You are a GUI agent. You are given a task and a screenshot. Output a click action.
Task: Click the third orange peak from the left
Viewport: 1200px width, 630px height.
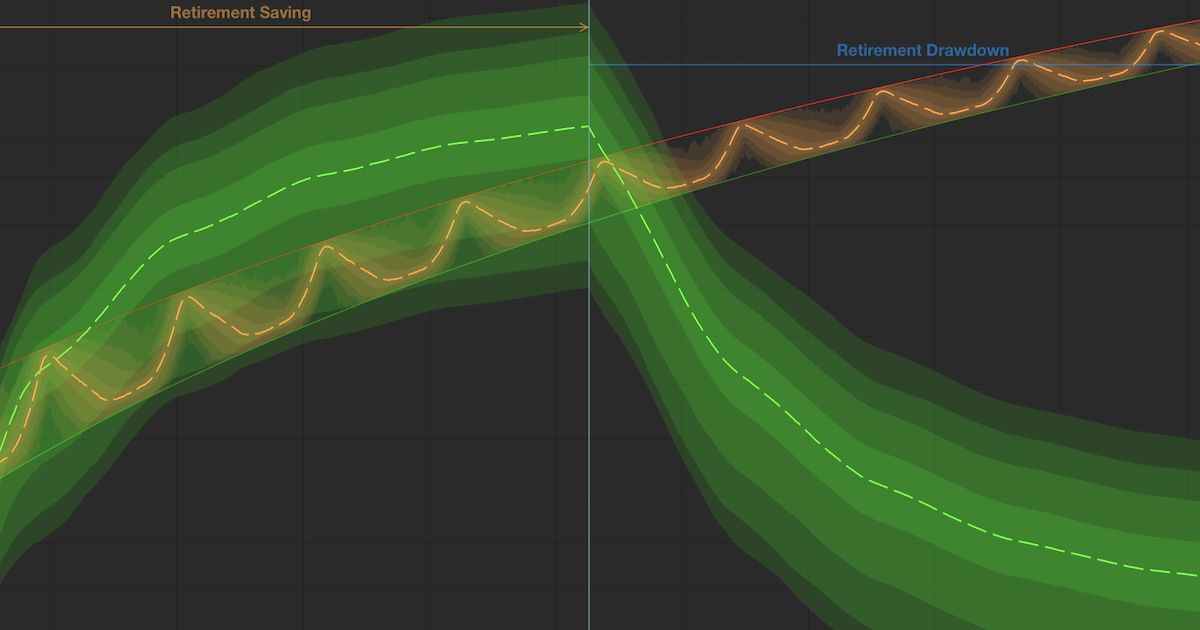point(324,246)
